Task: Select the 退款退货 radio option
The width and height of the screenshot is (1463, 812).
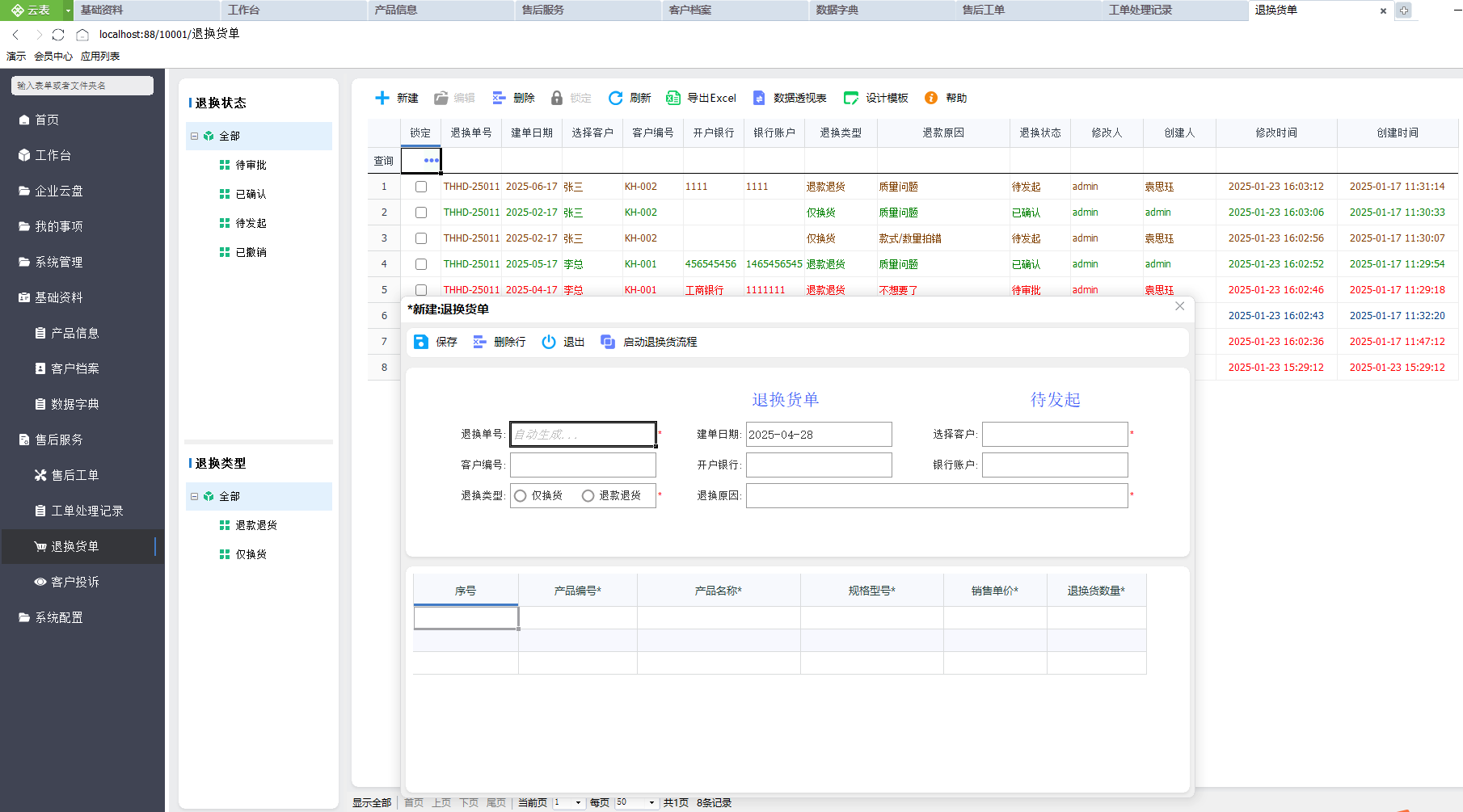Action: pos(588,496)
